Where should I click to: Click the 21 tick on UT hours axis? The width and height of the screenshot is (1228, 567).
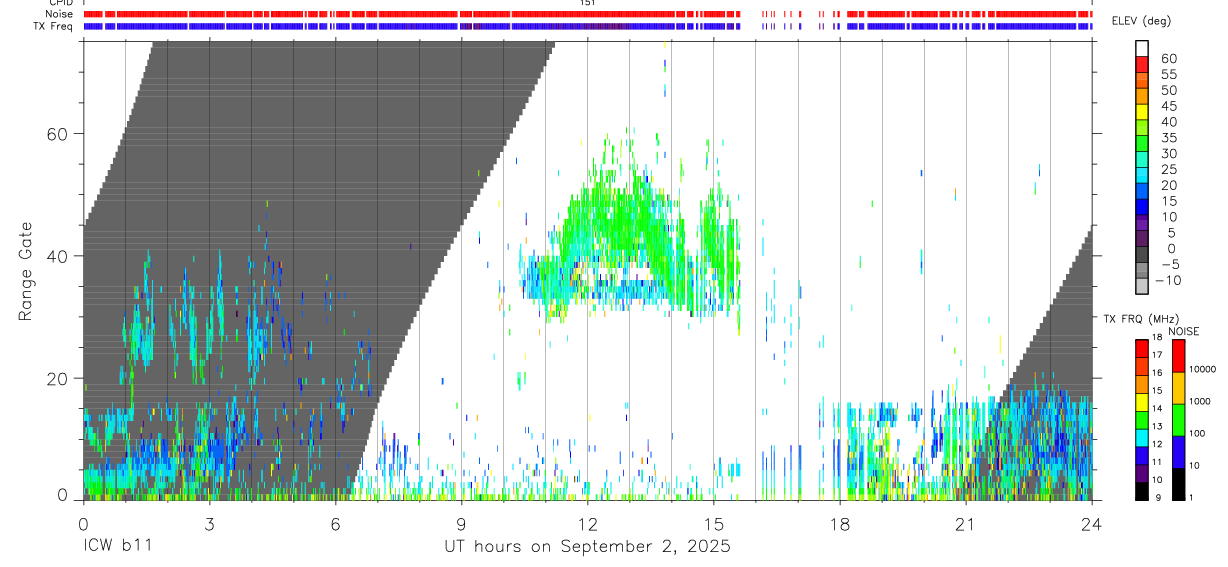tap(965, 524)
